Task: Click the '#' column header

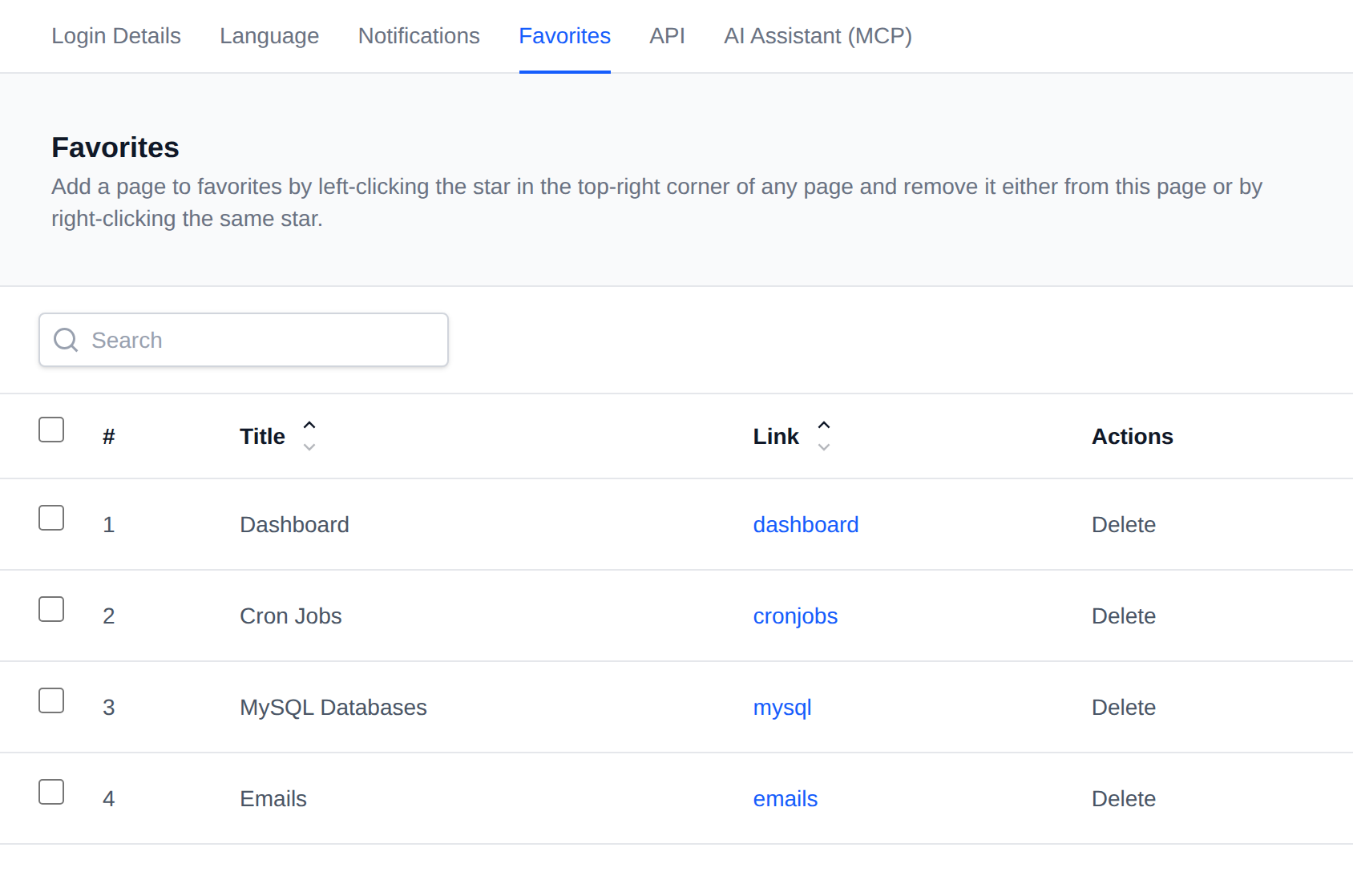Action: tap(109, 437)
